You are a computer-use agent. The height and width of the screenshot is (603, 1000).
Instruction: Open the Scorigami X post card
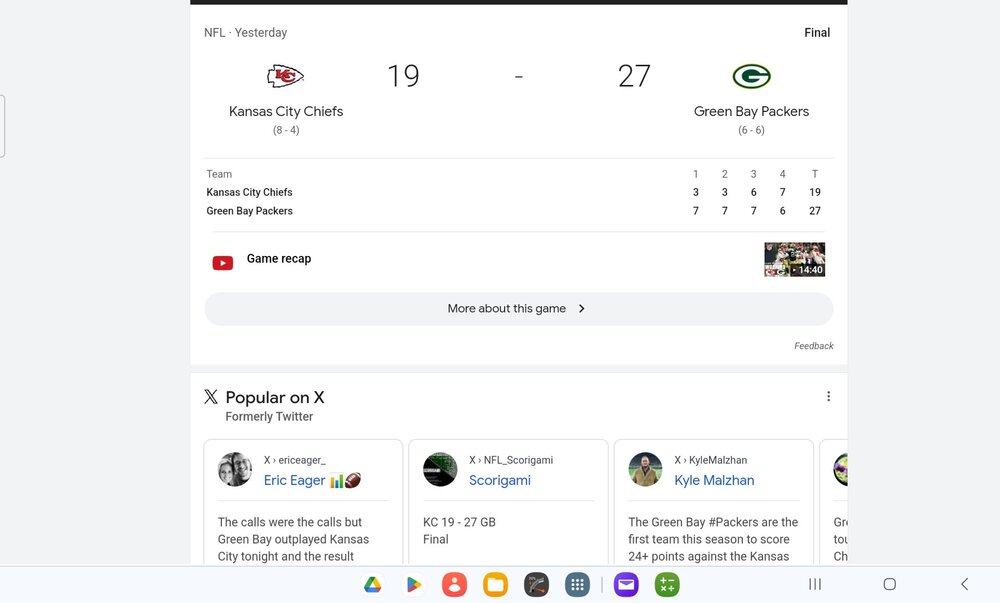pyautogui.click(x=508, y=502)
